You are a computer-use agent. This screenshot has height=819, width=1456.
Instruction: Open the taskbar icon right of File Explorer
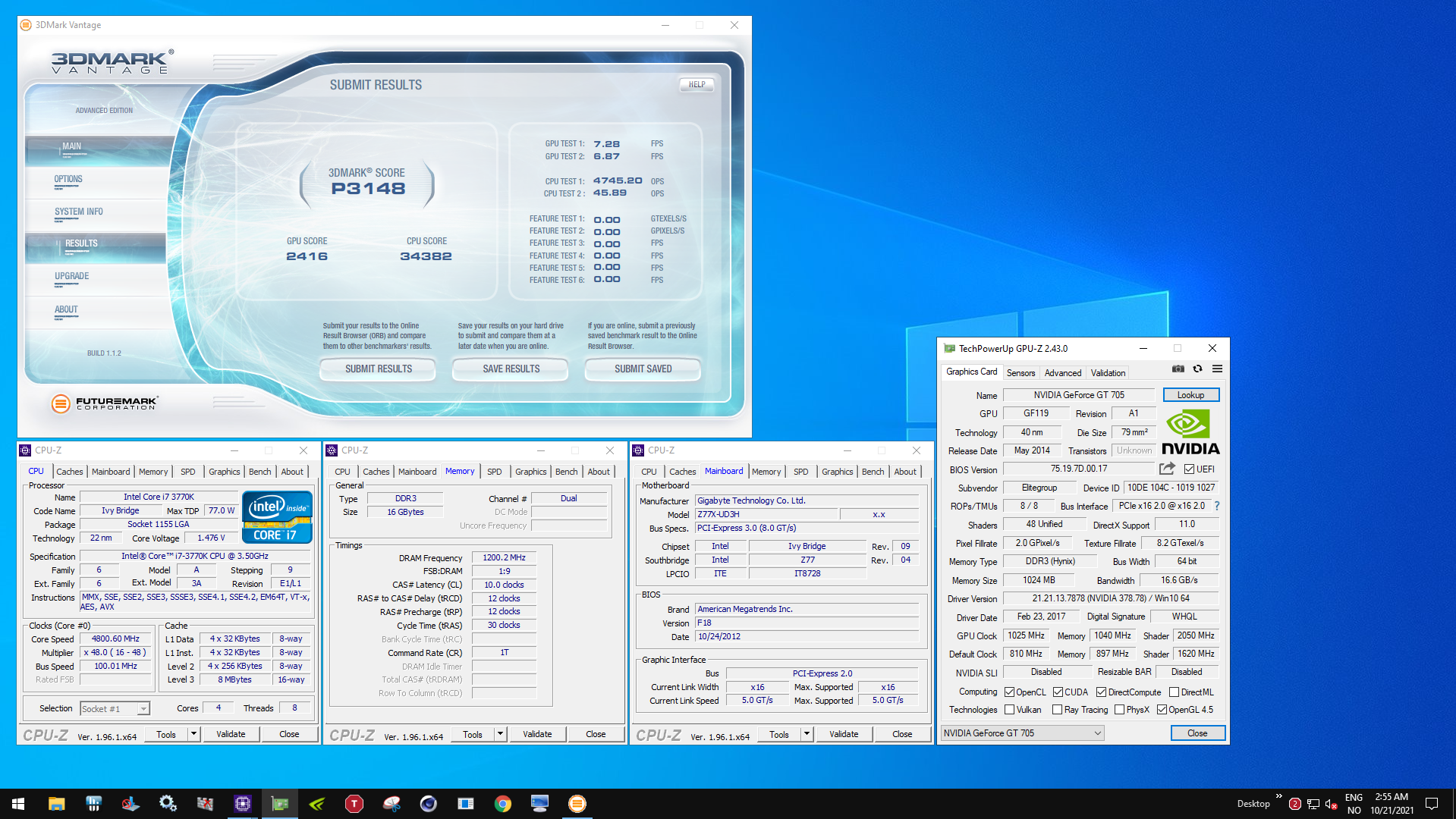(93, 804)
